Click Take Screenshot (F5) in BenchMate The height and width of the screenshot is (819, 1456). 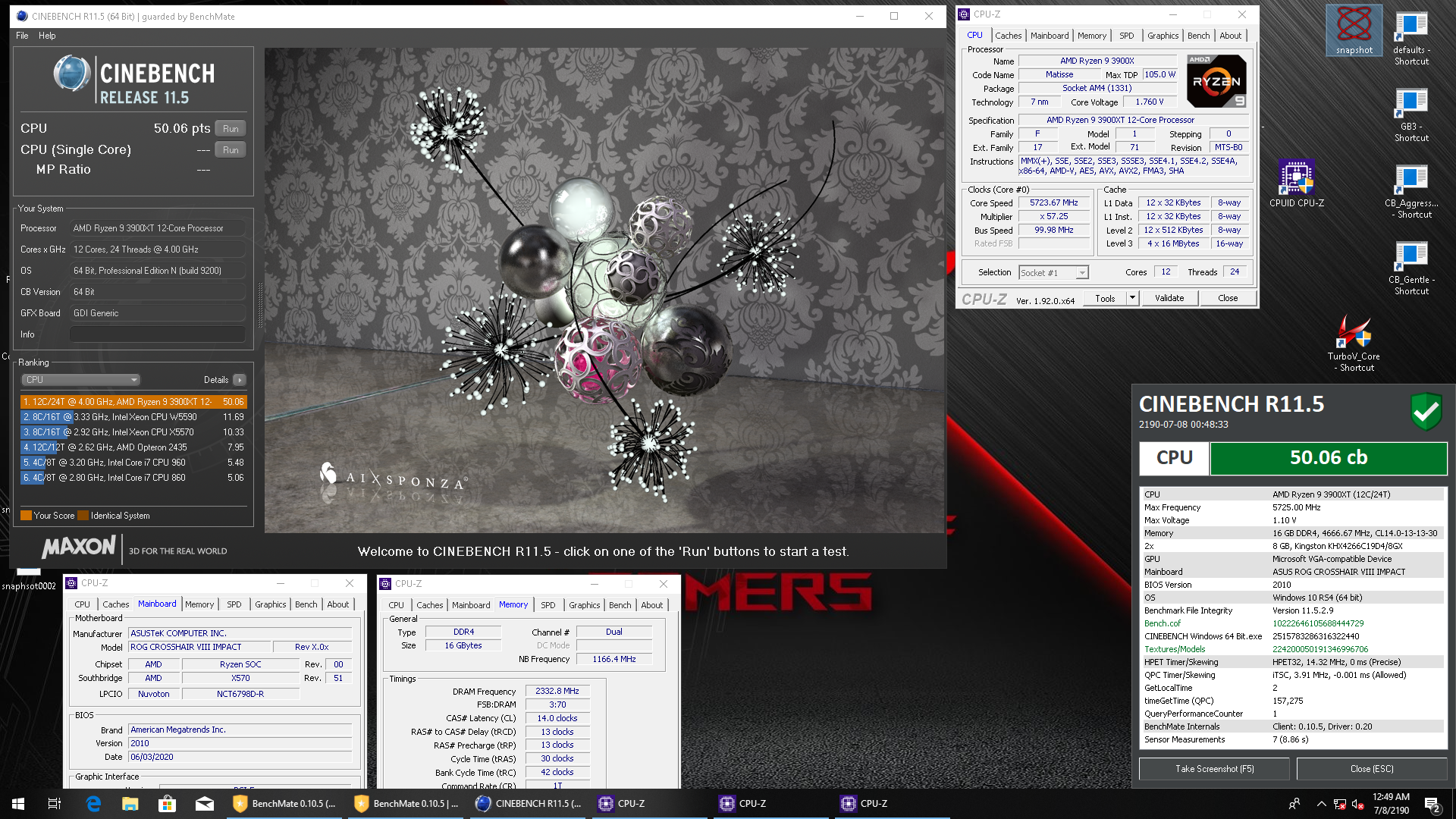click(x=1215, y=769)
